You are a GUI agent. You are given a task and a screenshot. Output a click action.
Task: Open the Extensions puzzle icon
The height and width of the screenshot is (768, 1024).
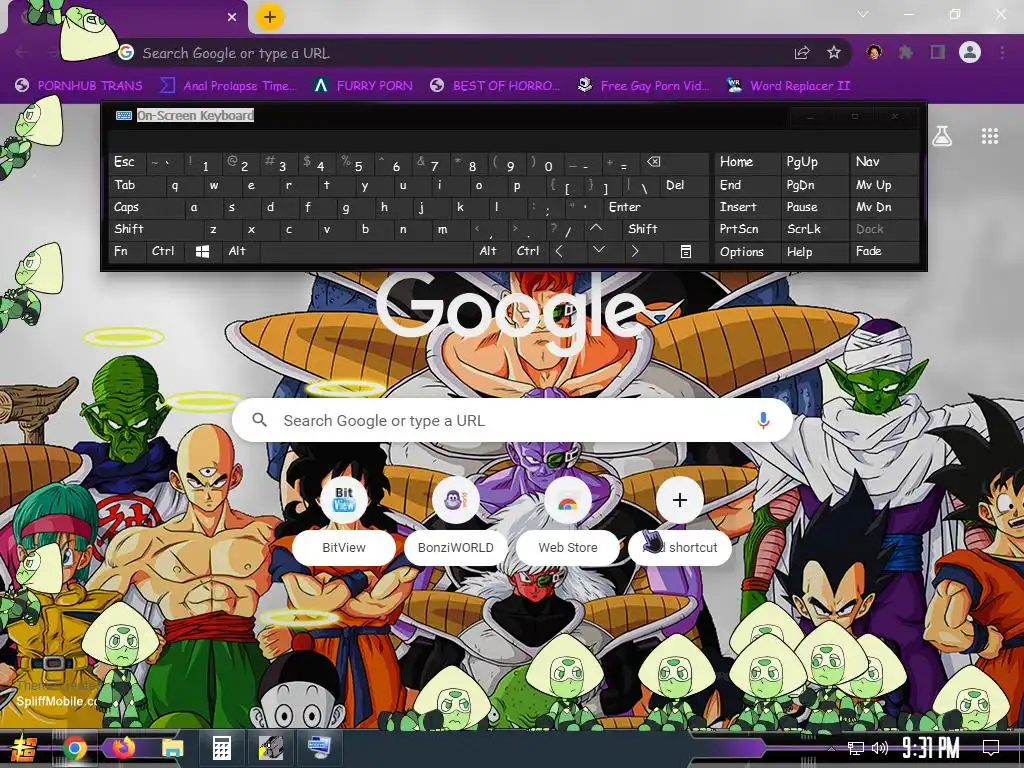click(x=906, y=53)
